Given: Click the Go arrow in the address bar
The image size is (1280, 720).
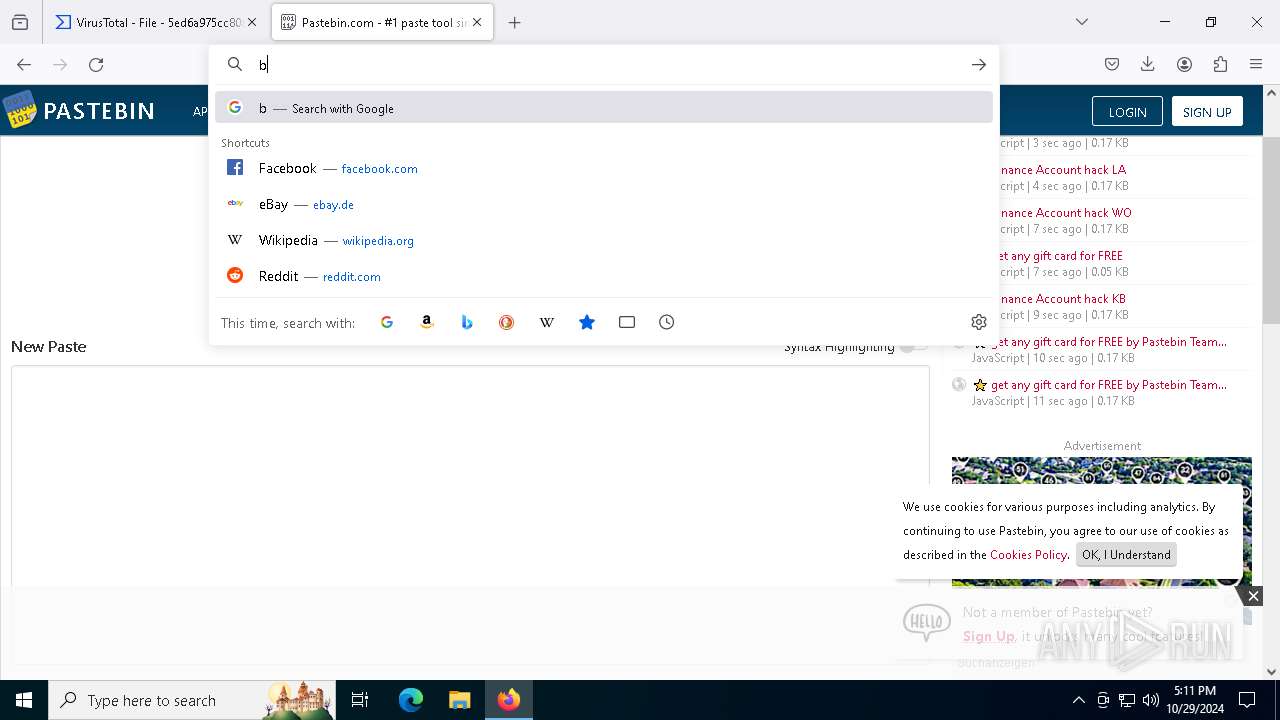Looking at the screenshot, I should pos(978,64).
